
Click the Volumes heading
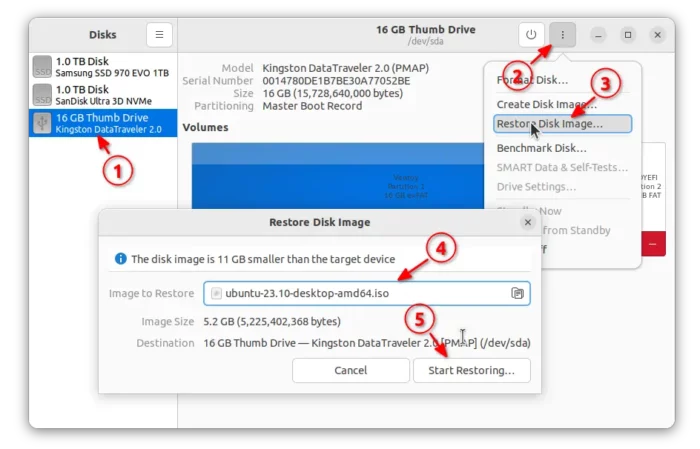pyautogui.click(x=205, y=128)
